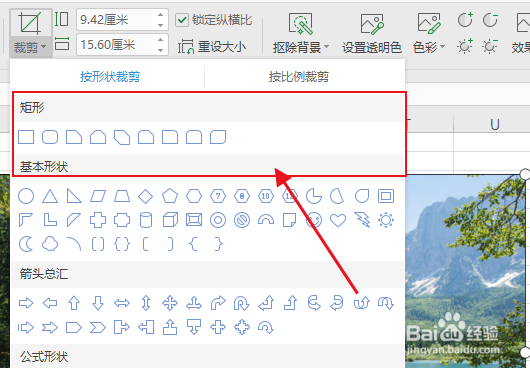Click column U header in spreadsheet

tap(495, 125)
